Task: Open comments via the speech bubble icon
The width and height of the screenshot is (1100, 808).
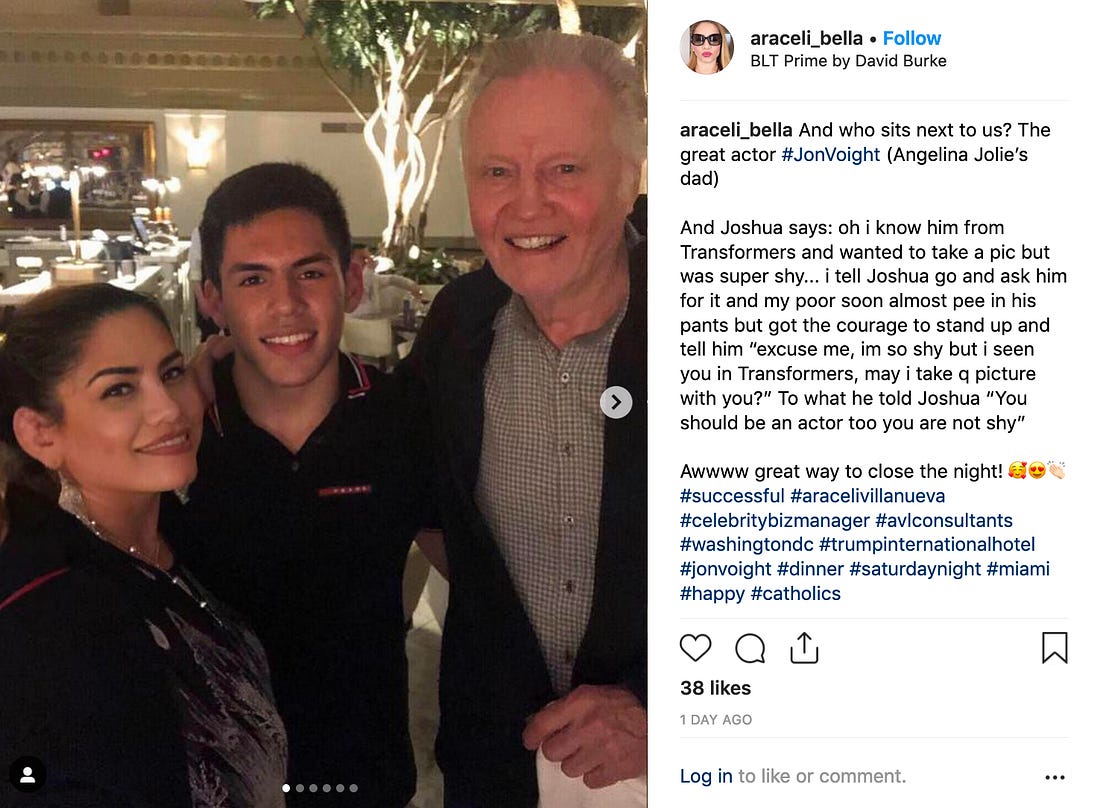Action: pyautogui.click(x=750, y=648)
